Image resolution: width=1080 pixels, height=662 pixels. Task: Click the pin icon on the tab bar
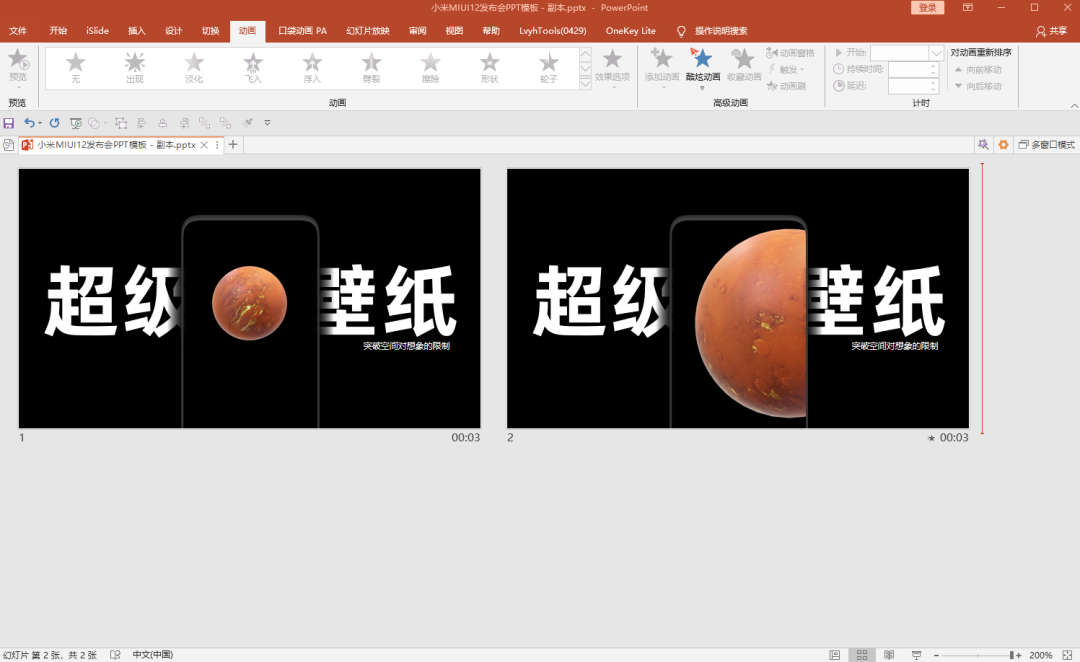click(983, 145)
